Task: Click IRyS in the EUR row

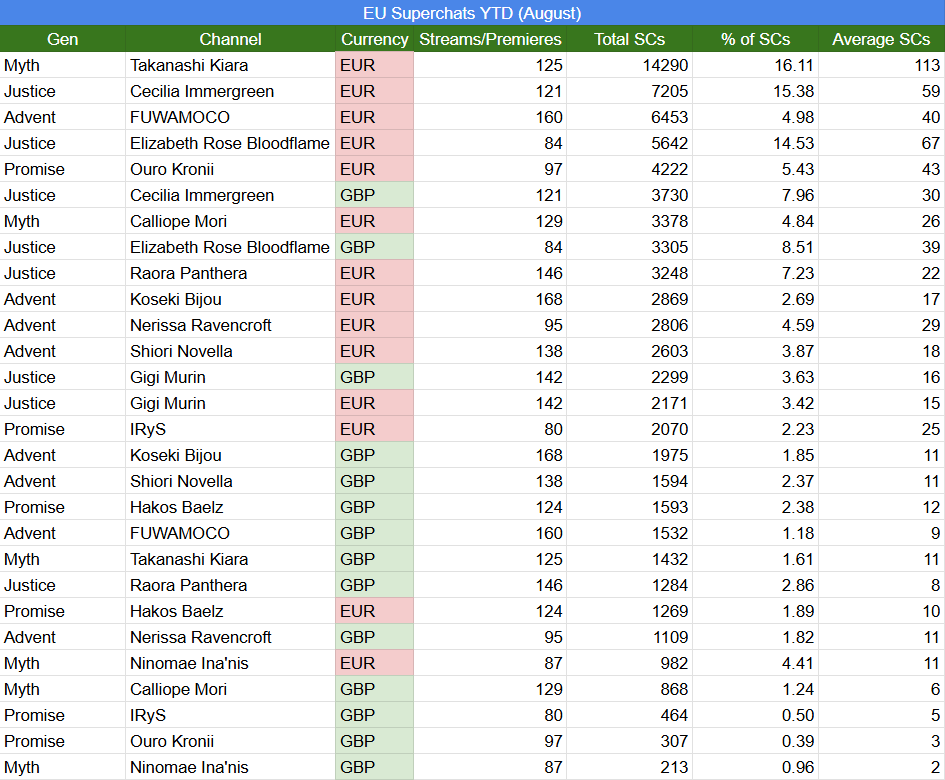Action: tap(148, 429)
